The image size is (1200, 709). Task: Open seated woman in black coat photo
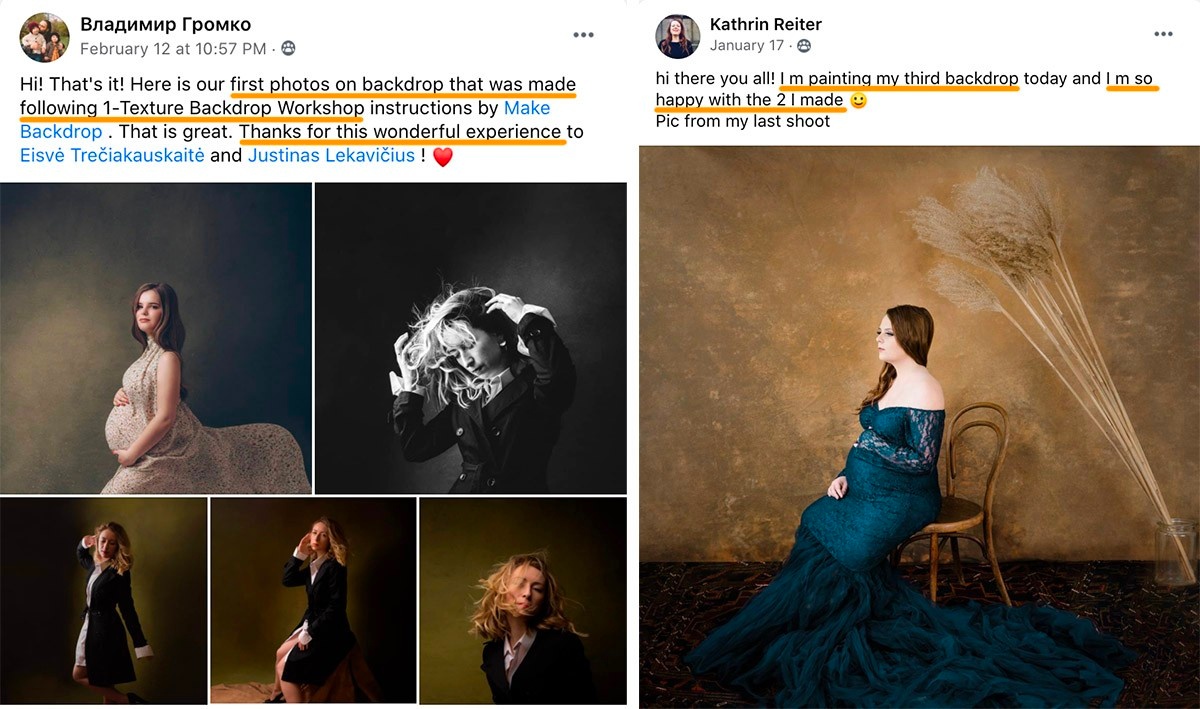(313, 600)
